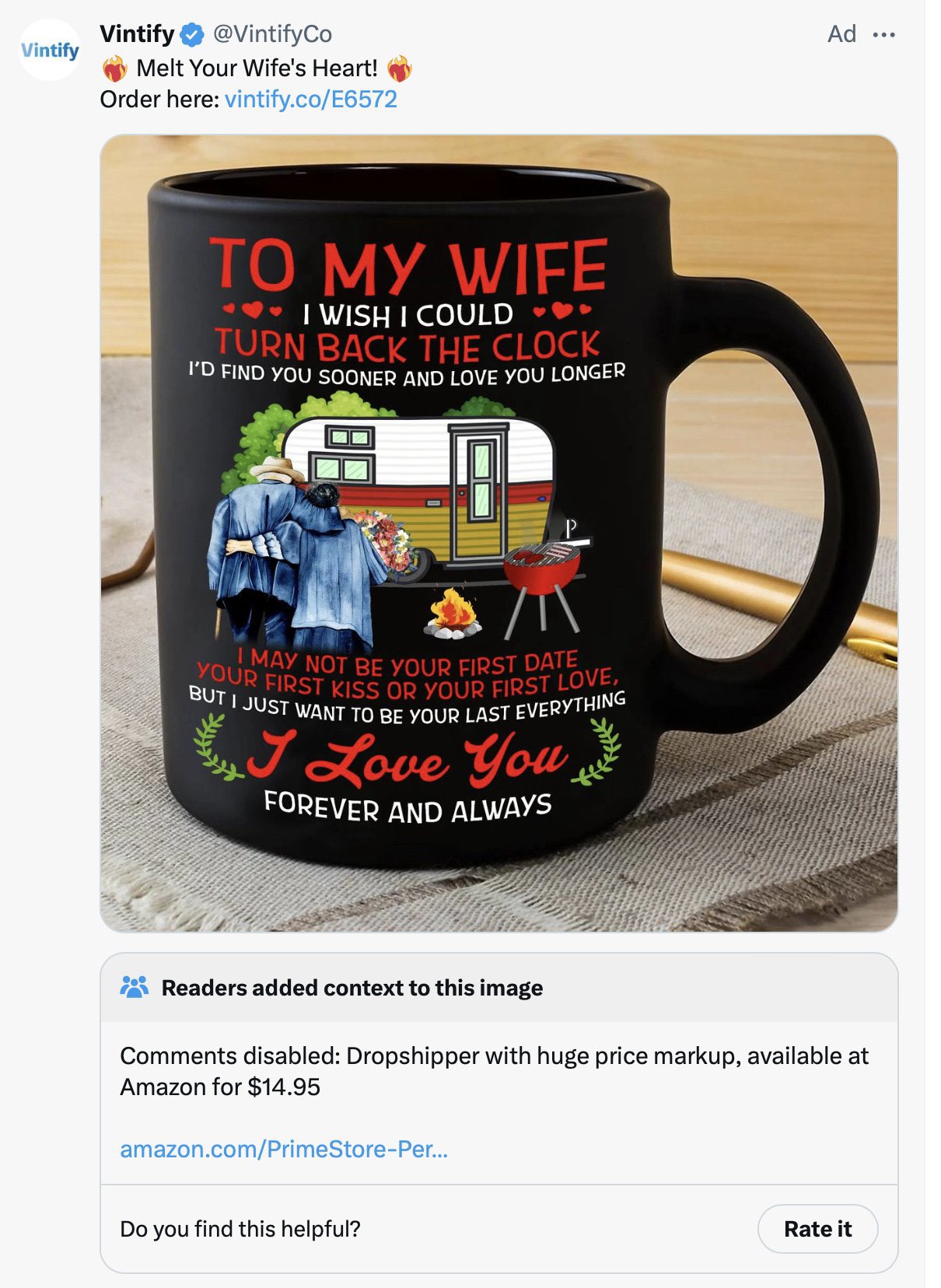941x1288 pixels.
Task: Click the Community Notes people icon
Action: pos(135,987)
